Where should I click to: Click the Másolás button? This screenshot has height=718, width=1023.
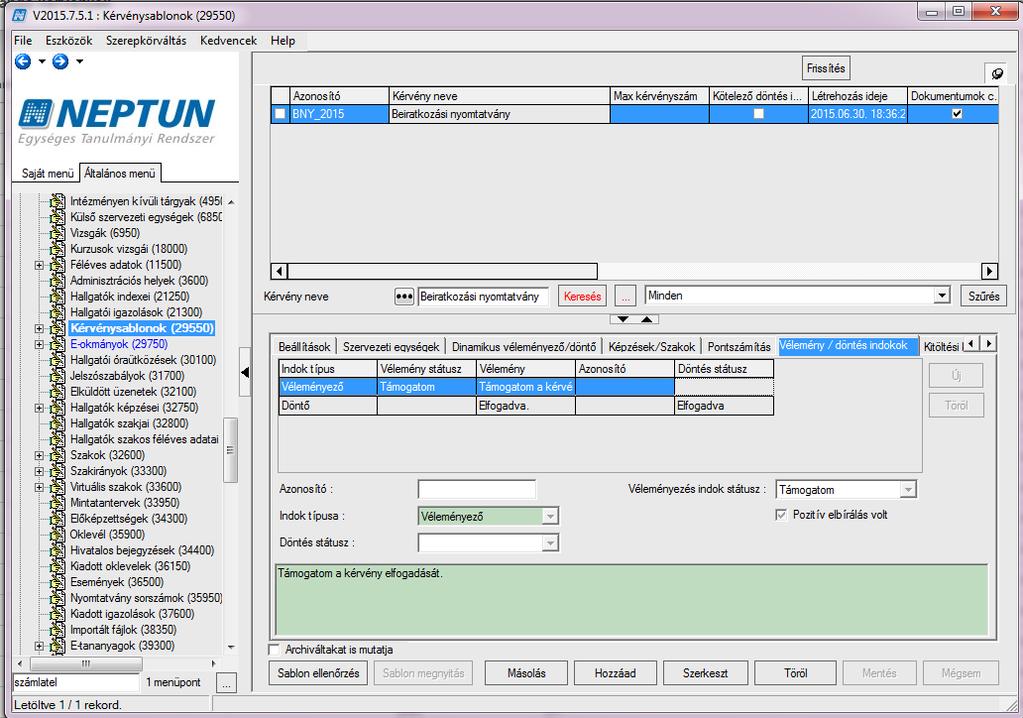(x=527, y=673)
